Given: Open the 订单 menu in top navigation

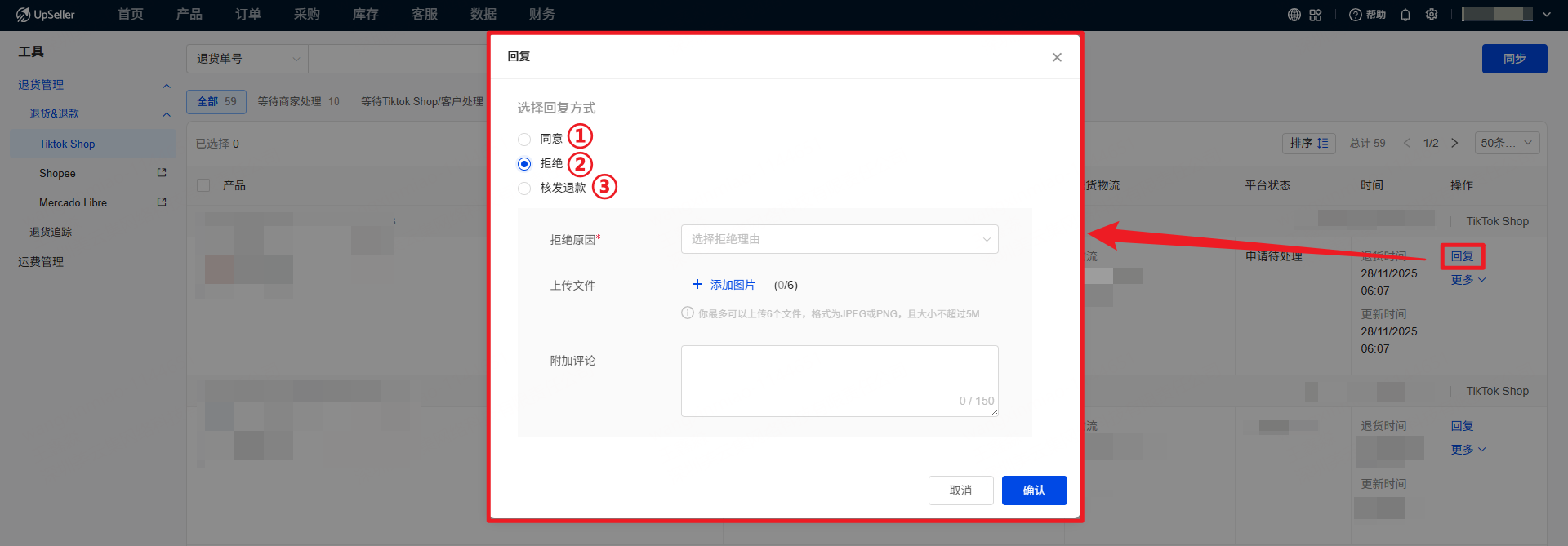Looking at the screenshot, I should tap(248, 15).
